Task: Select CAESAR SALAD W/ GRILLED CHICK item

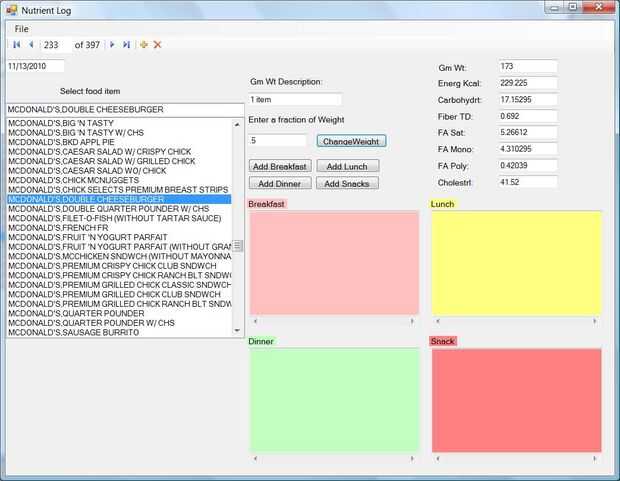Action: [x=119, y=161]
